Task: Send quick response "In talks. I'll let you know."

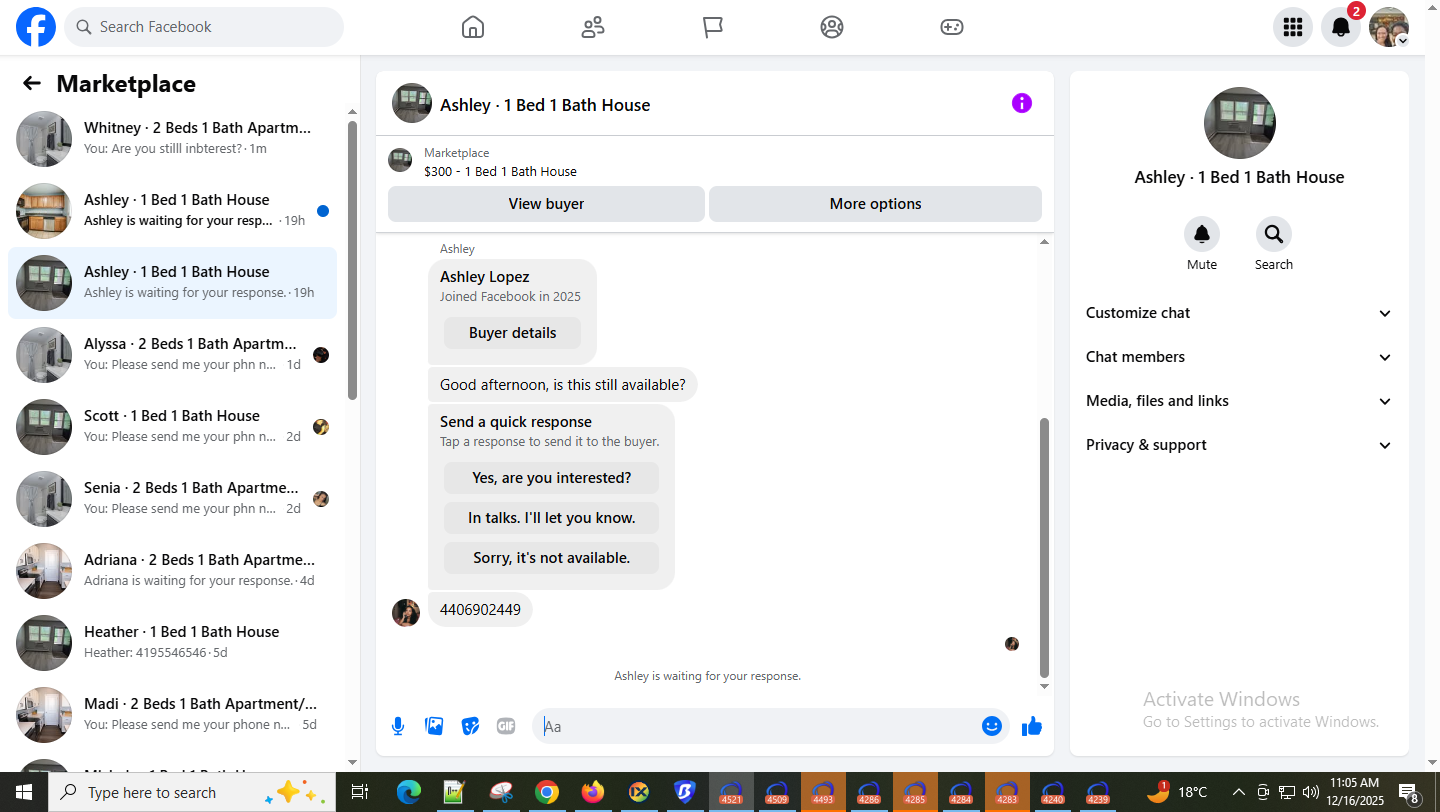Action: (551, 518)
